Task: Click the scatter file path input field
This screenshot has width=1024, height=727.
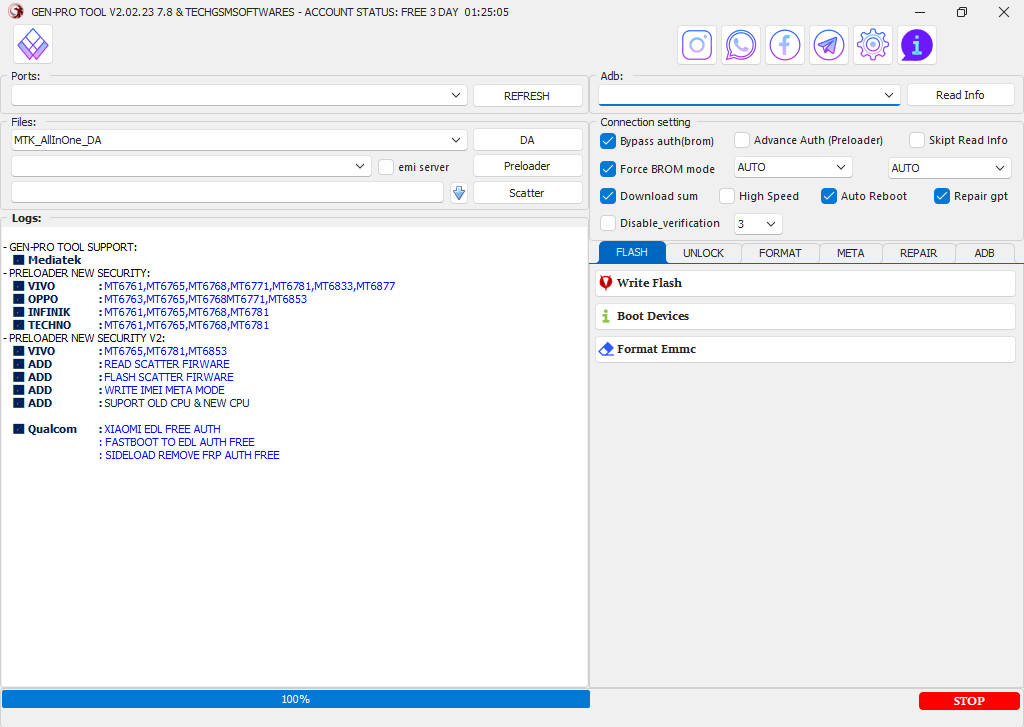Action: [x=227, y=192]
